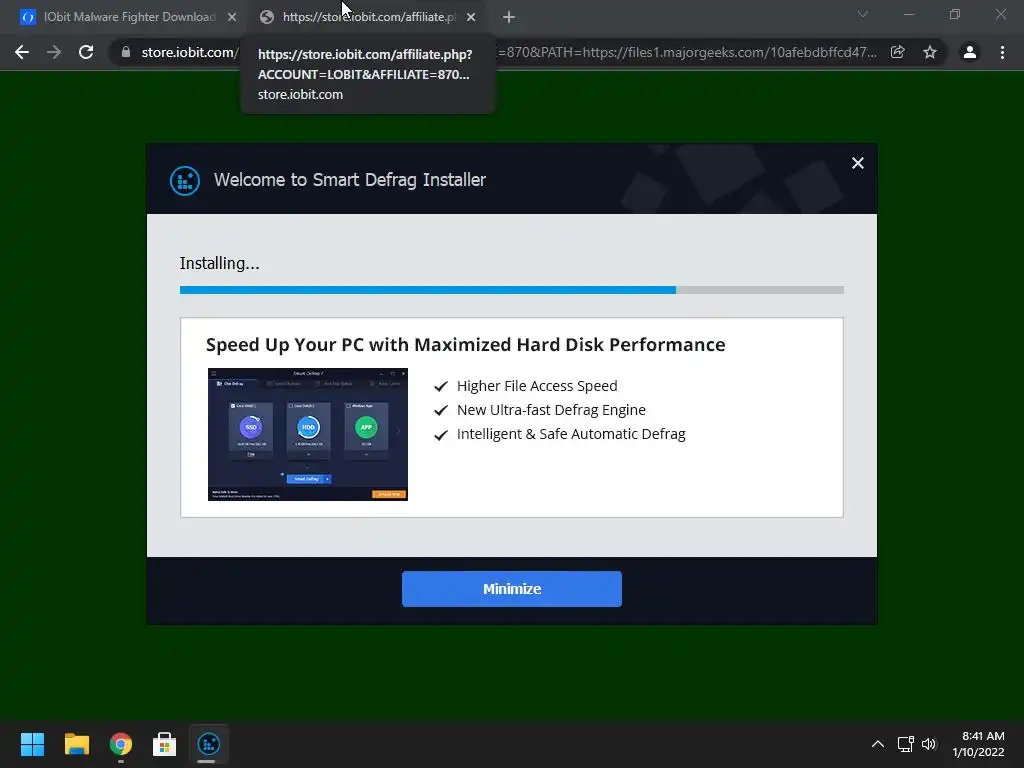Share this page icon
This screenshot has height=768, width=1024.
pos(898,52)
